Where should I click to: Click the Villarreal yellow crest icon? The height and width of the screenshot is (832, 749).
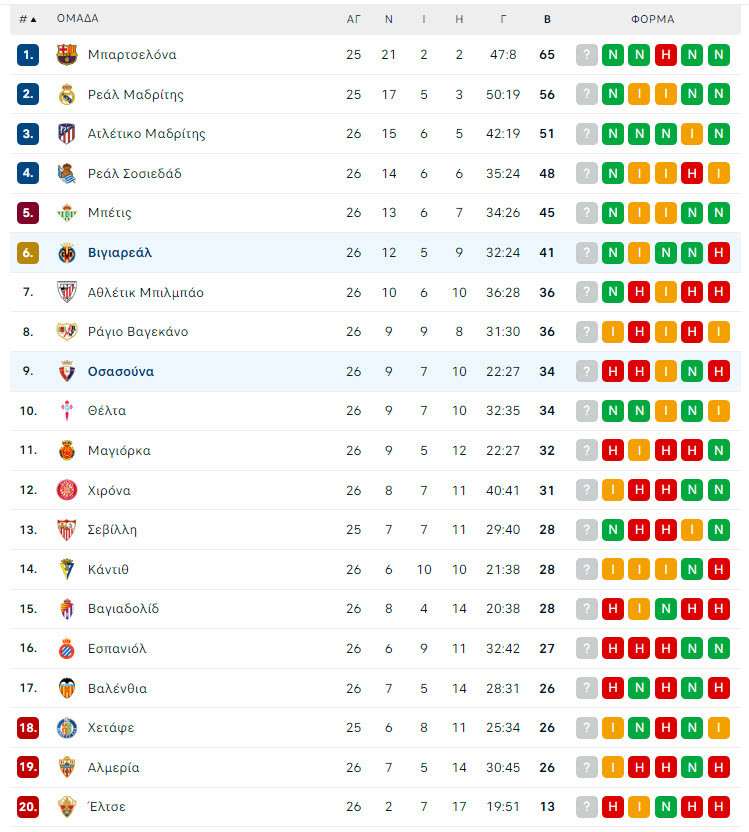coord(67,253)
